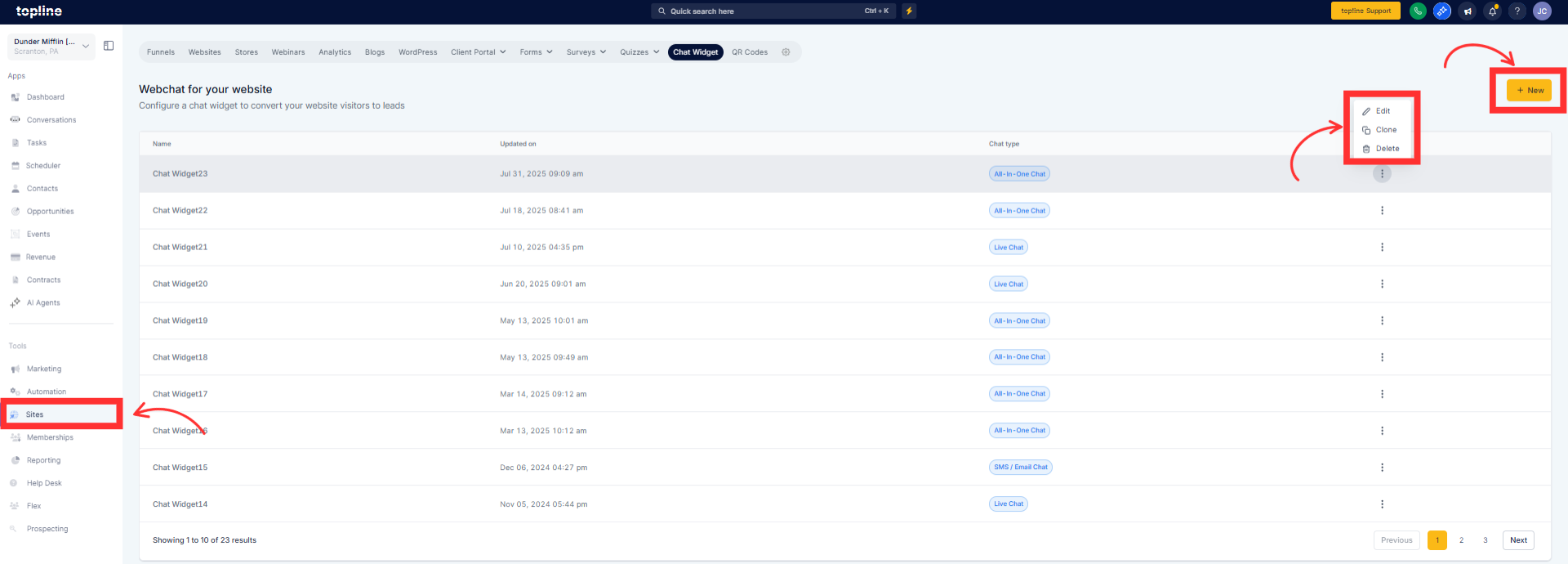Click the Live Chat badge for Chat Widget21
1568x564 pixels.
[x=1009, y=248]
